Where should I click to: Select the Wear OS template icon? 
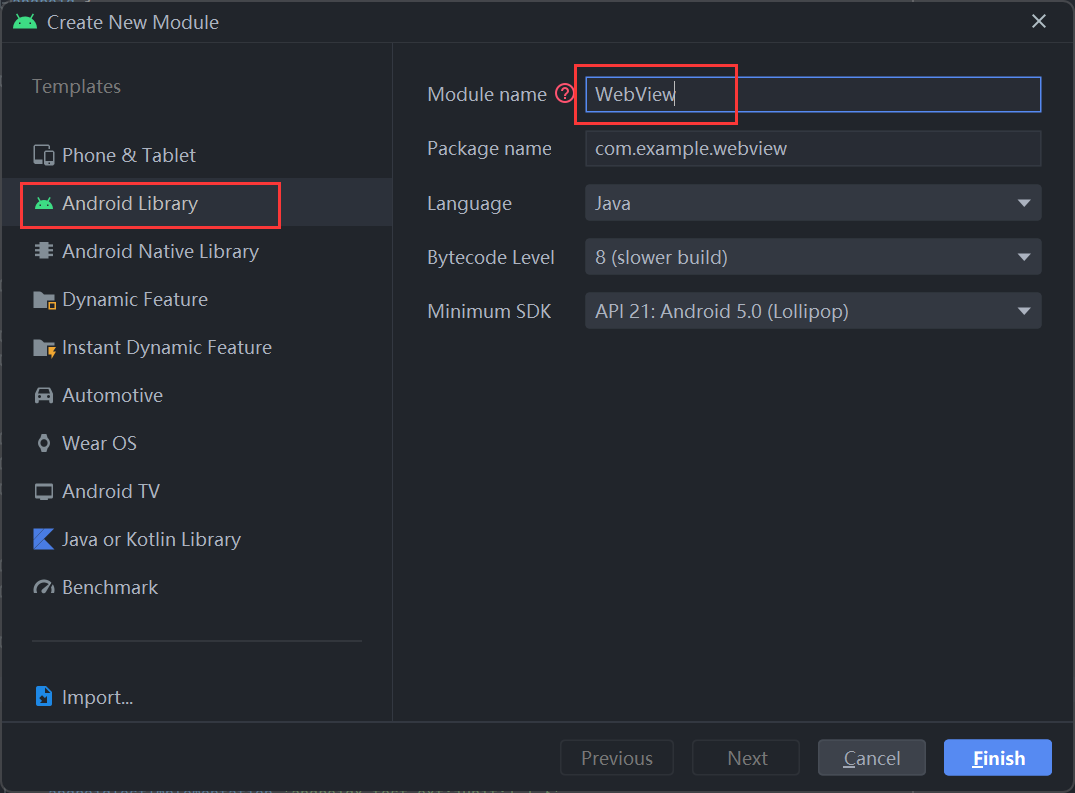click(44, 443)
